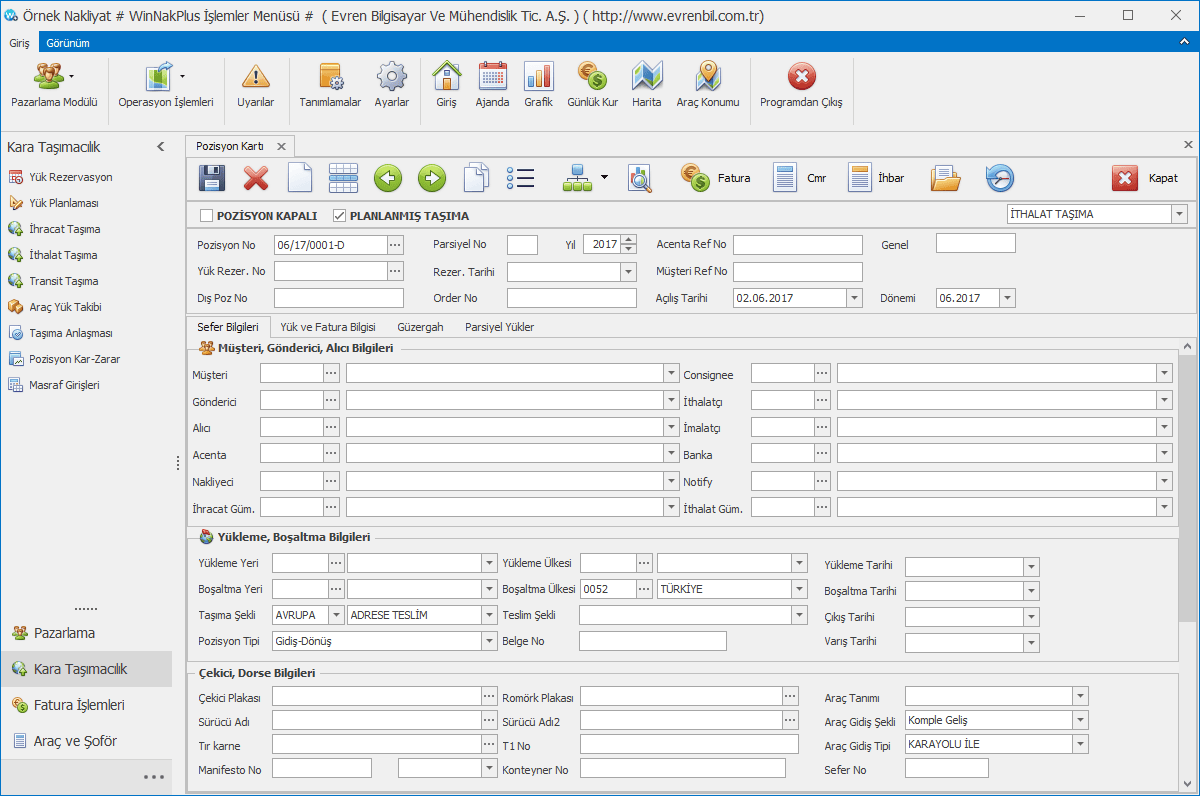Viewport: 1200px width, 796px height.
Task: Expand the İTHALAT TAŞIMA type dropdown
Action: [1180, 214]
